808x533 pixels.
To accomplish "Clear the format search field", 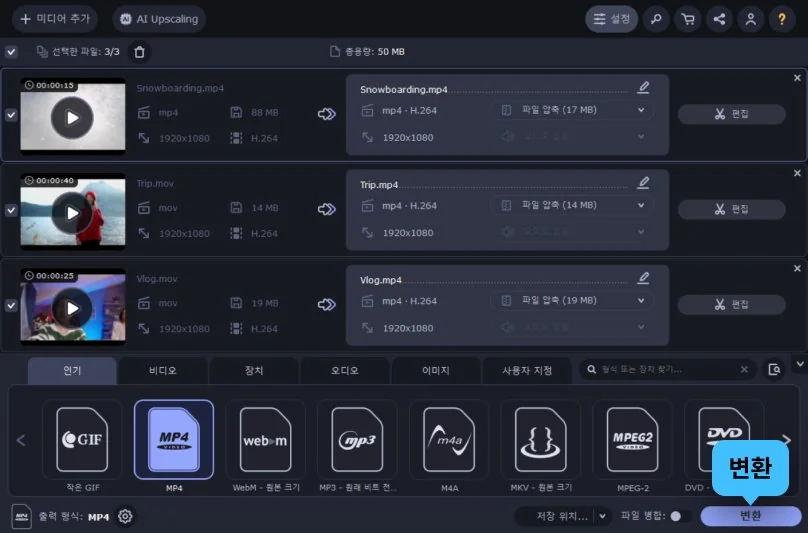I will coord(744,370).
